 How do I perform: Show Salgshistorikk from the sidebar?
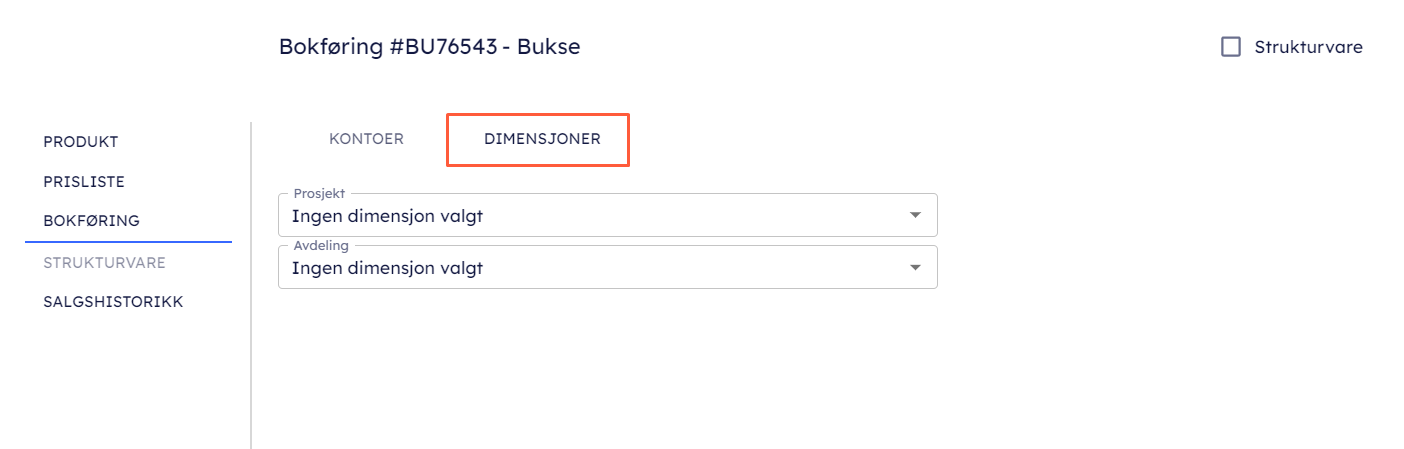coord(113,301)
